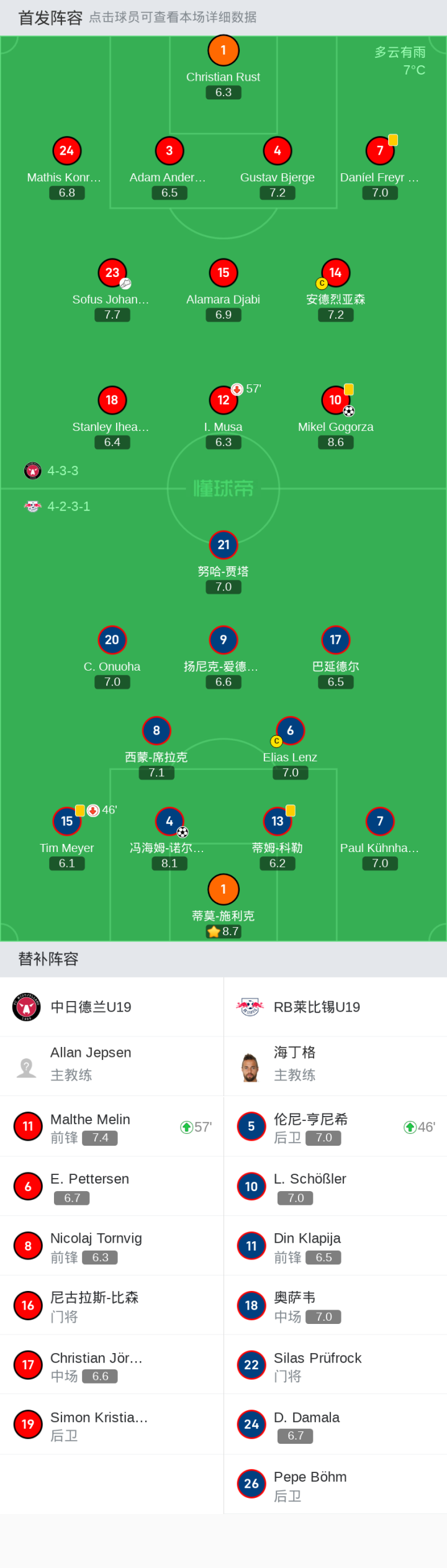Open coach Allan Jepsen's avatar
Screen dimensions: 447x1568
pos(26,1067)
